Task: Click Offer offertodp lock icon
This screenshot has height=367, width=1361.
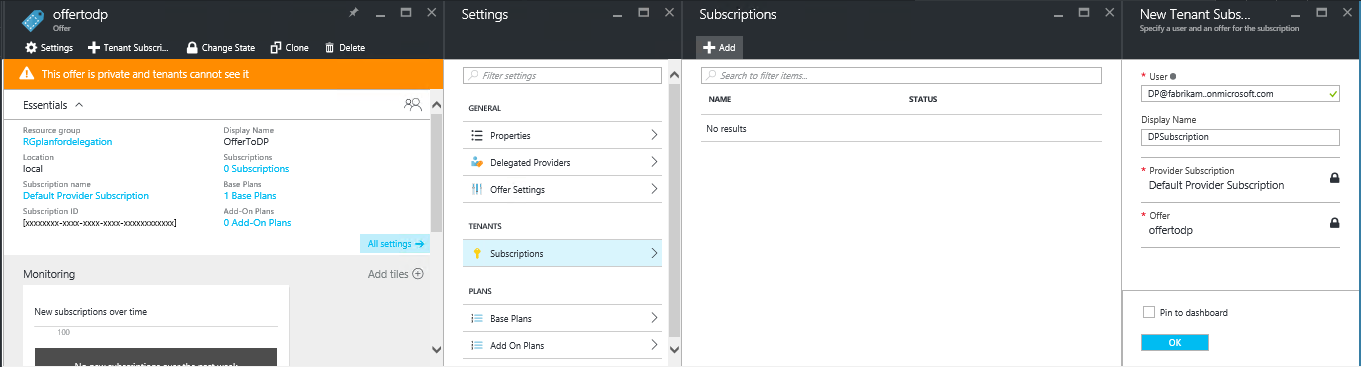Action: pyautogui.click(x=1334, y=223)
